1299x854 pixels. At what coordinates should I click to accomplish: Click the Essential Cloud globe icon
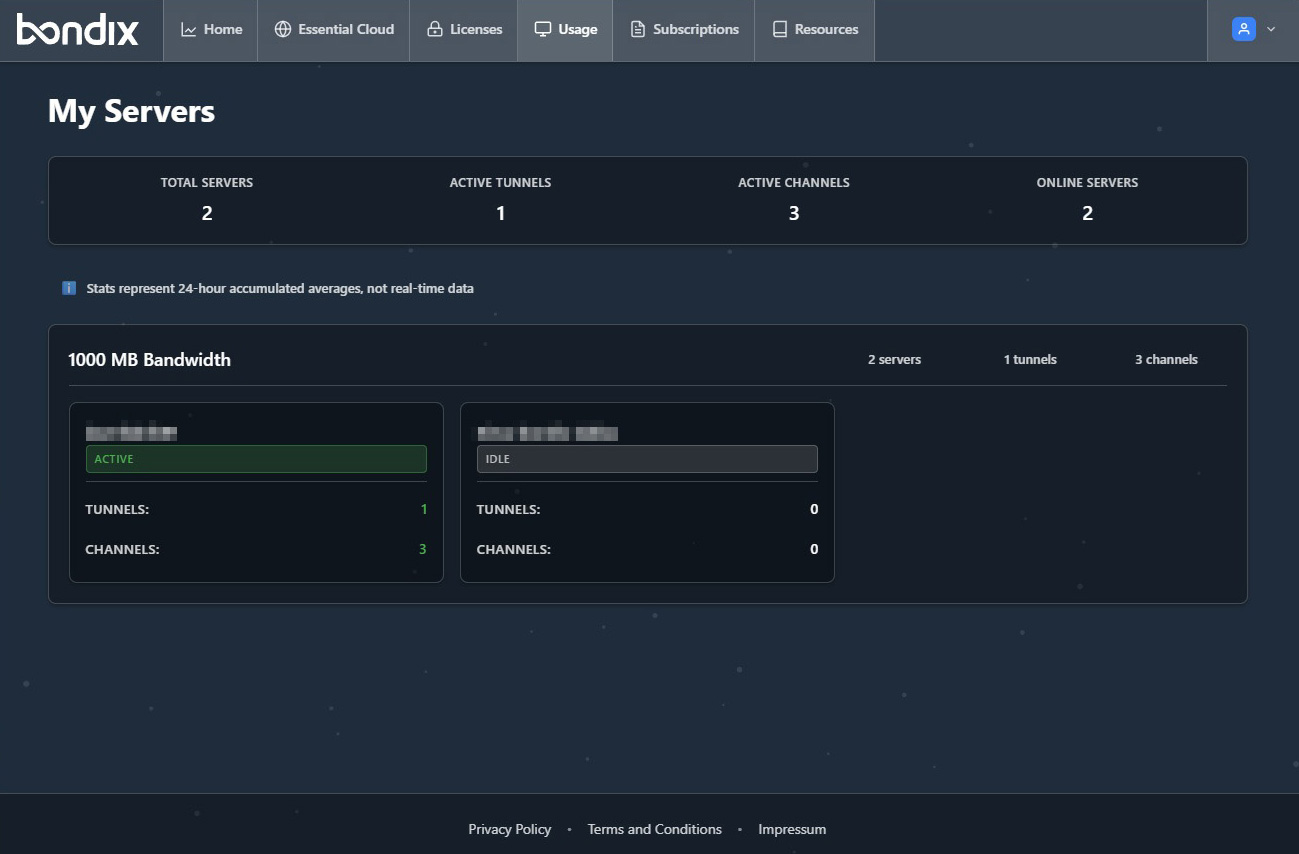(x=283, y=30)
